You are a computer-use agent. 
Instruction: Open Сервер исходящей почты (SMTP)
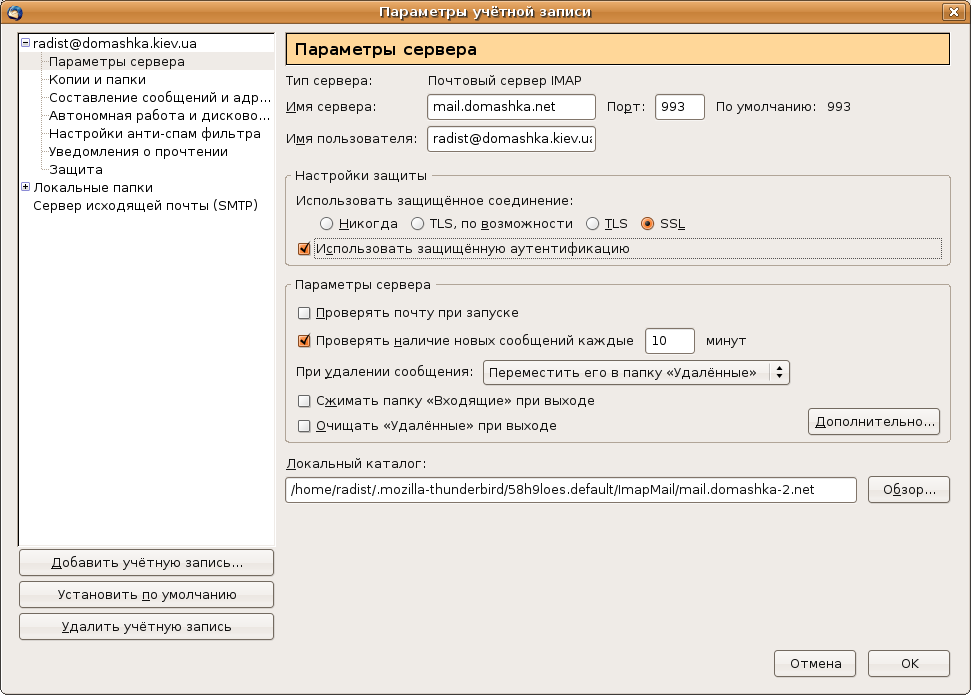tap(145, 206)
